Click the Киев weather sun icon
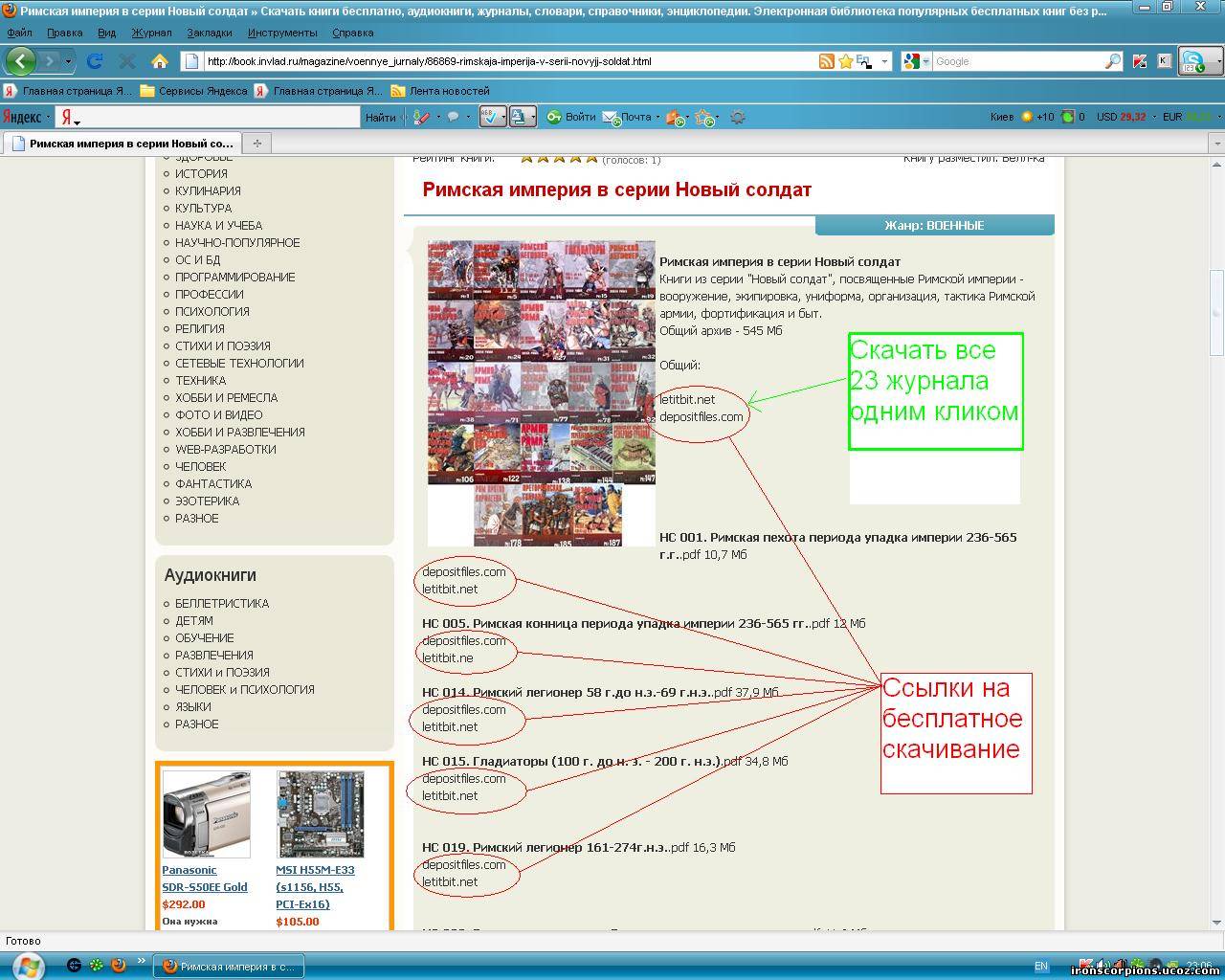 click(1027, 117)
